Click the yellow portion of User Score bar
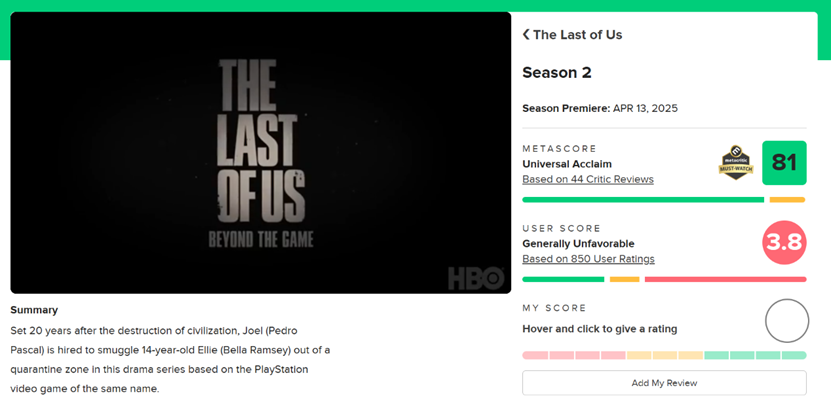Image resolution: width=831 pixels, height=405 pixels. pyautogui.click(x=624, y=279)
